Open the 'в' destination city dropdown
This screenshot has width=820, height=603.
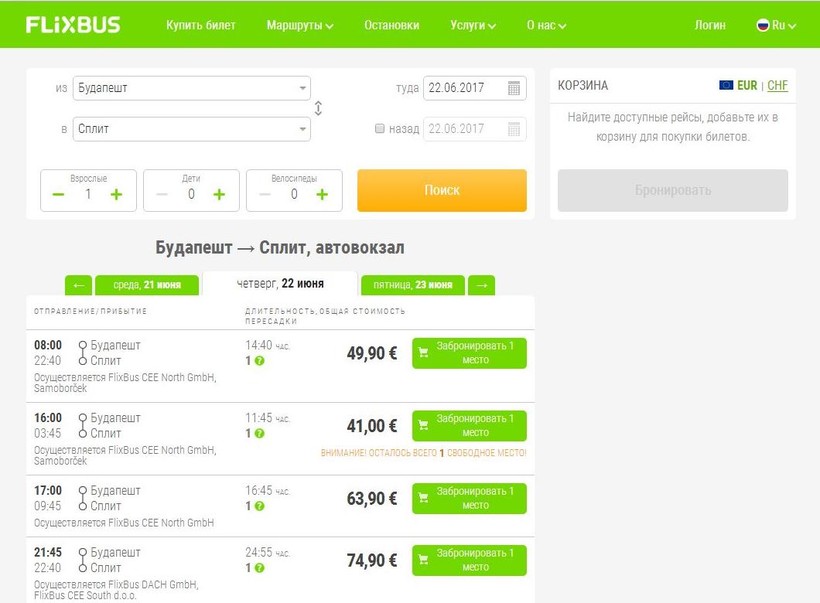click(191, 129)
